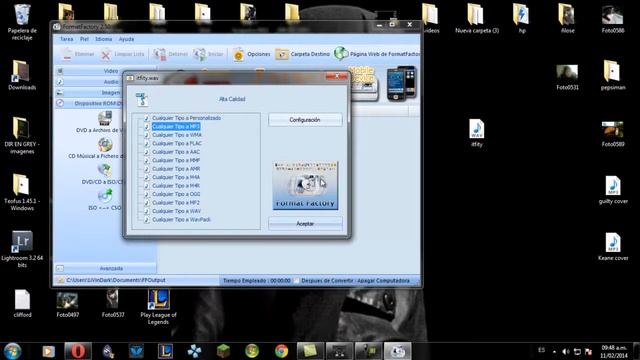Choose Cualquier Tipo a OGG
This screenshot has height=360, width=640.
[x=176, y=194]
